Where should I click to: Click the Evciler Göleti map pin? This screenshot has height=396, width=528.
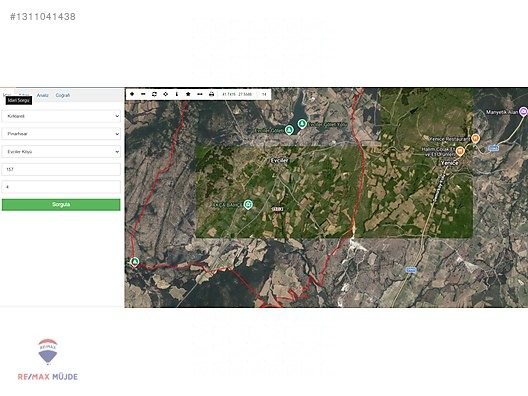289,130
